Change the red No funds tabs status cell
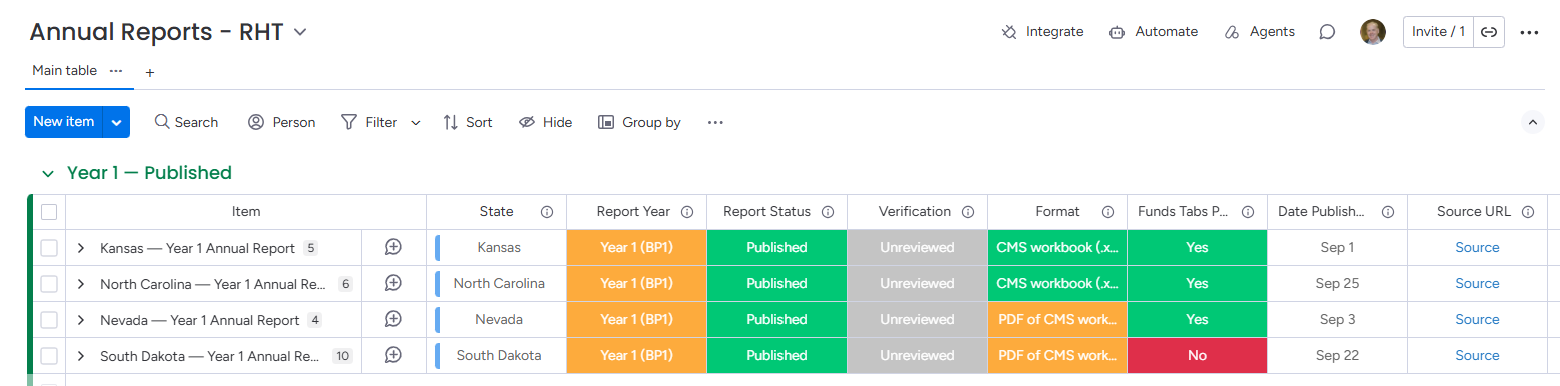 1197,356
